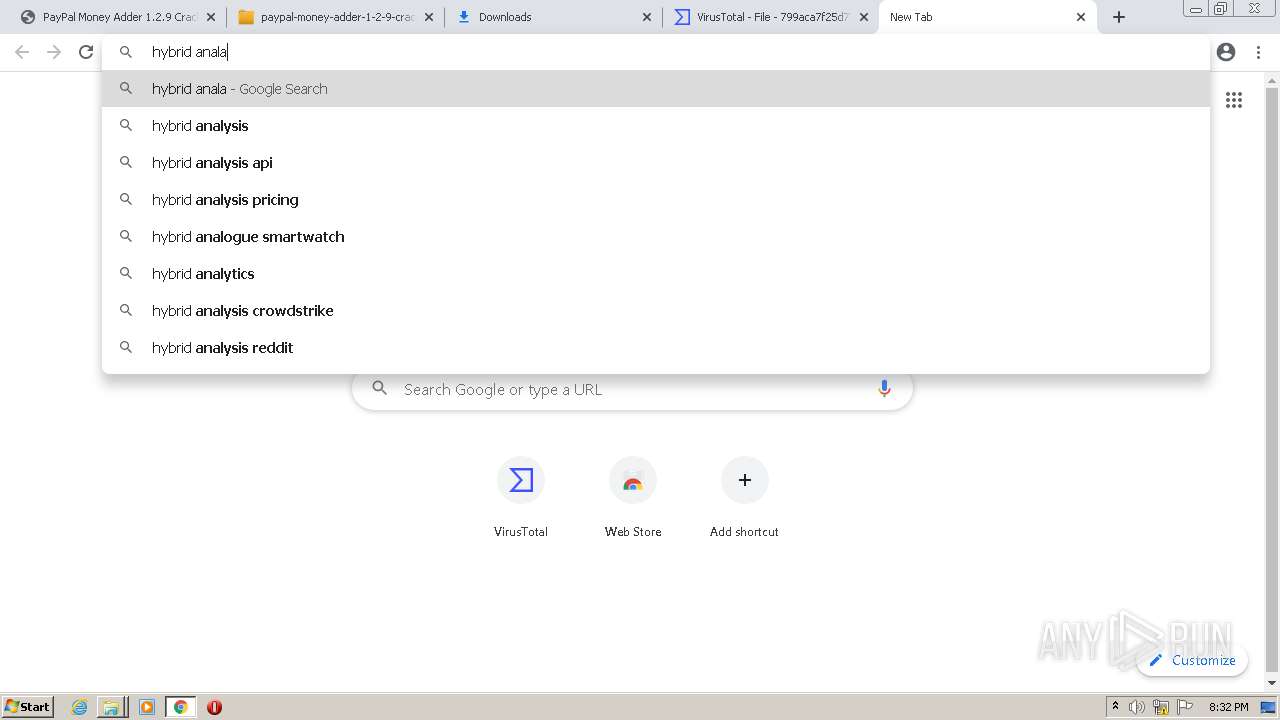This screenshot has height=720, width=1280.
Task: Click the address bar containing 'hybrid anala'
Action: tap(656, 52)
